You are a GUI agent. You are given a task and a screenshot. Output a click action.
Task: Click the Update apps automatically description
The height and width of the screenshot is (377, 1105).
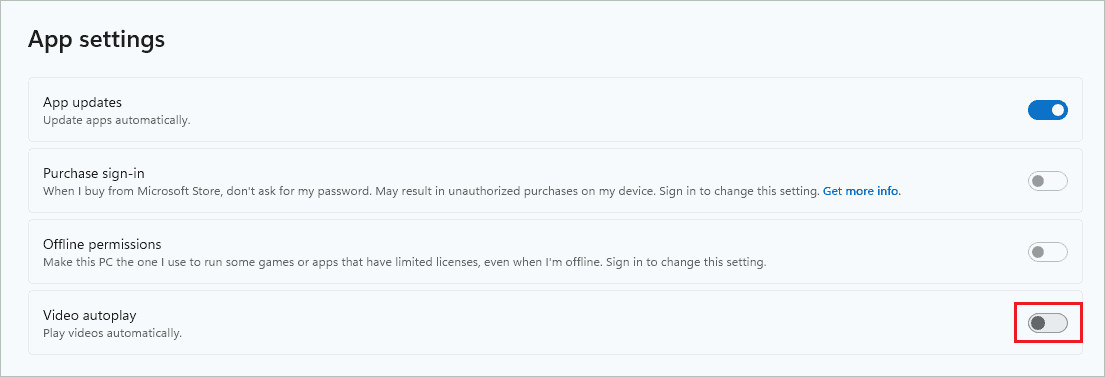click(x=117, y=120)
